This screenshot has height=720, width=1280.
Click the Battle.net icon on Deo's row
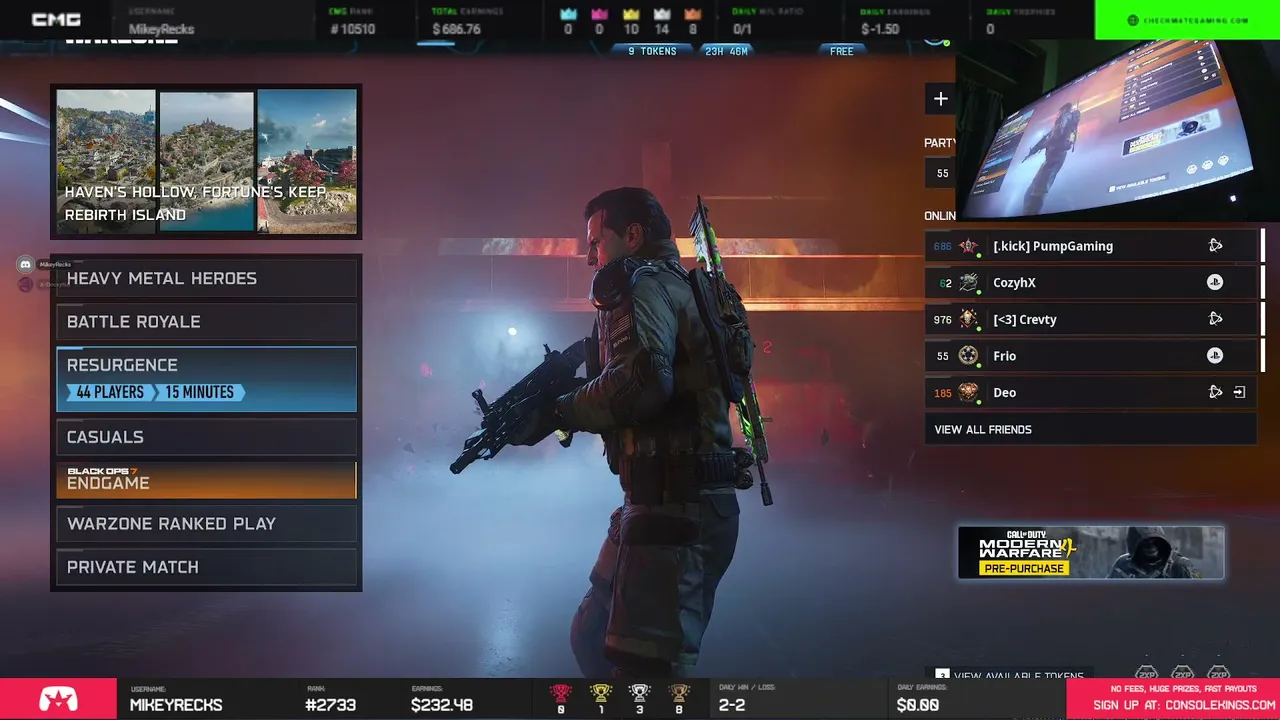pos(1215,392)
